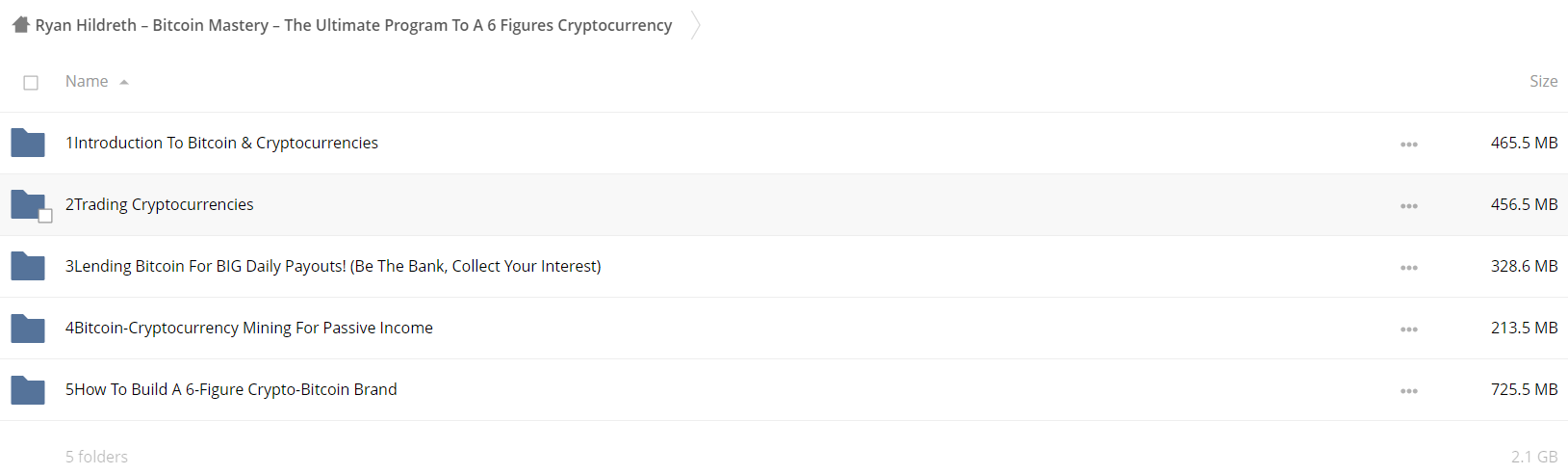Sort files by the Size column header

pos(1543,82)
